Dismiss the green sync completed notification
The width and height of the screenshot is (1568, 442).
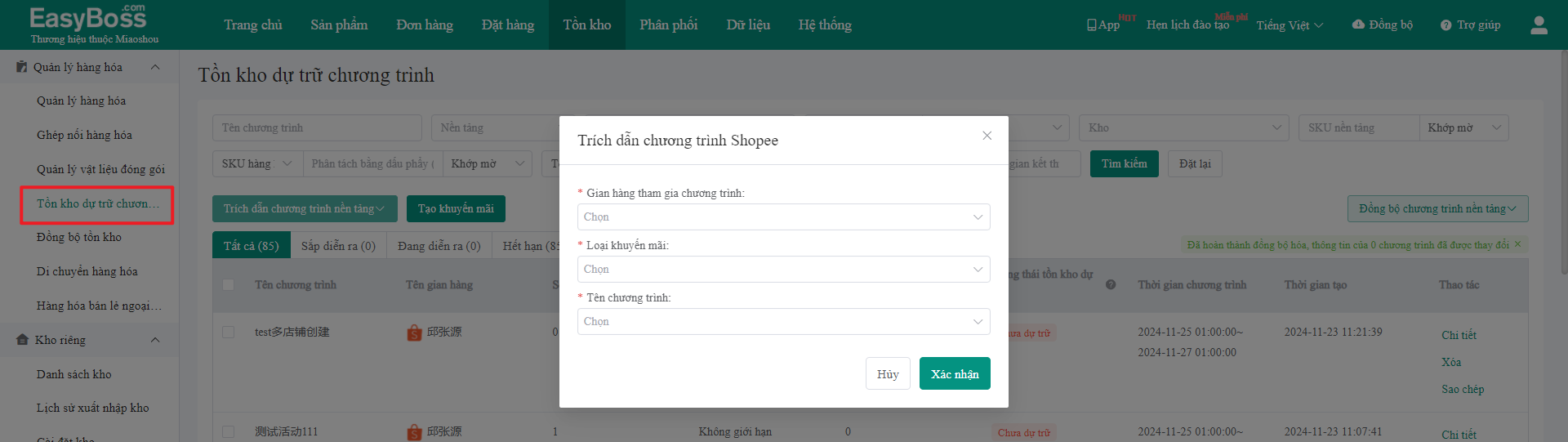1517,244
